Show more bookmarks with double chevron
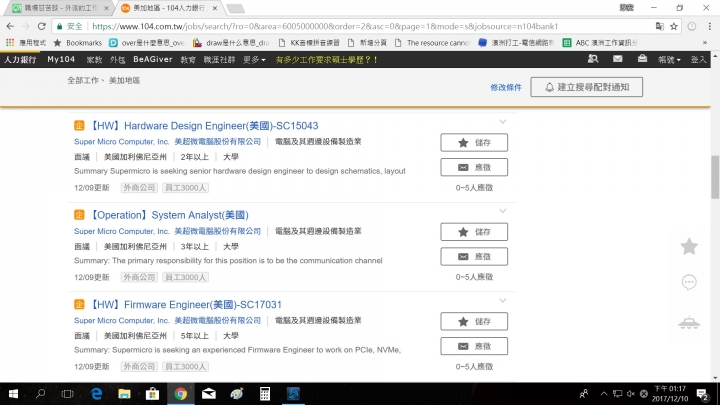This screenshot has height=405, width=720. tap(705, 43)
